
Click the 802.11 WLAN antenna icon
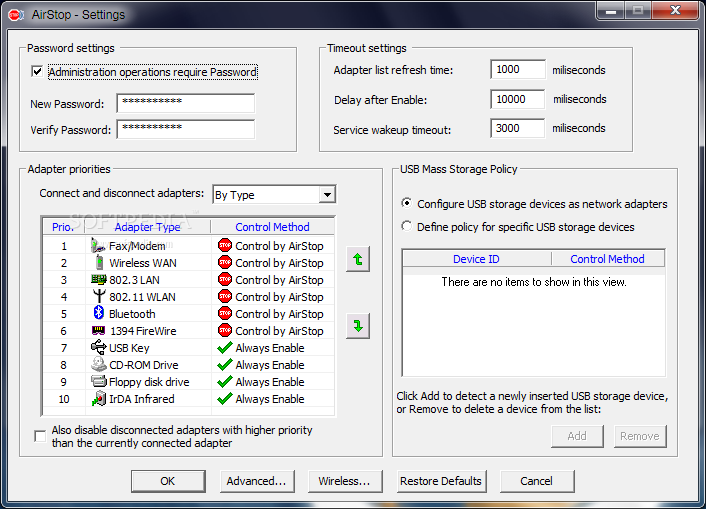pos(99,296)
